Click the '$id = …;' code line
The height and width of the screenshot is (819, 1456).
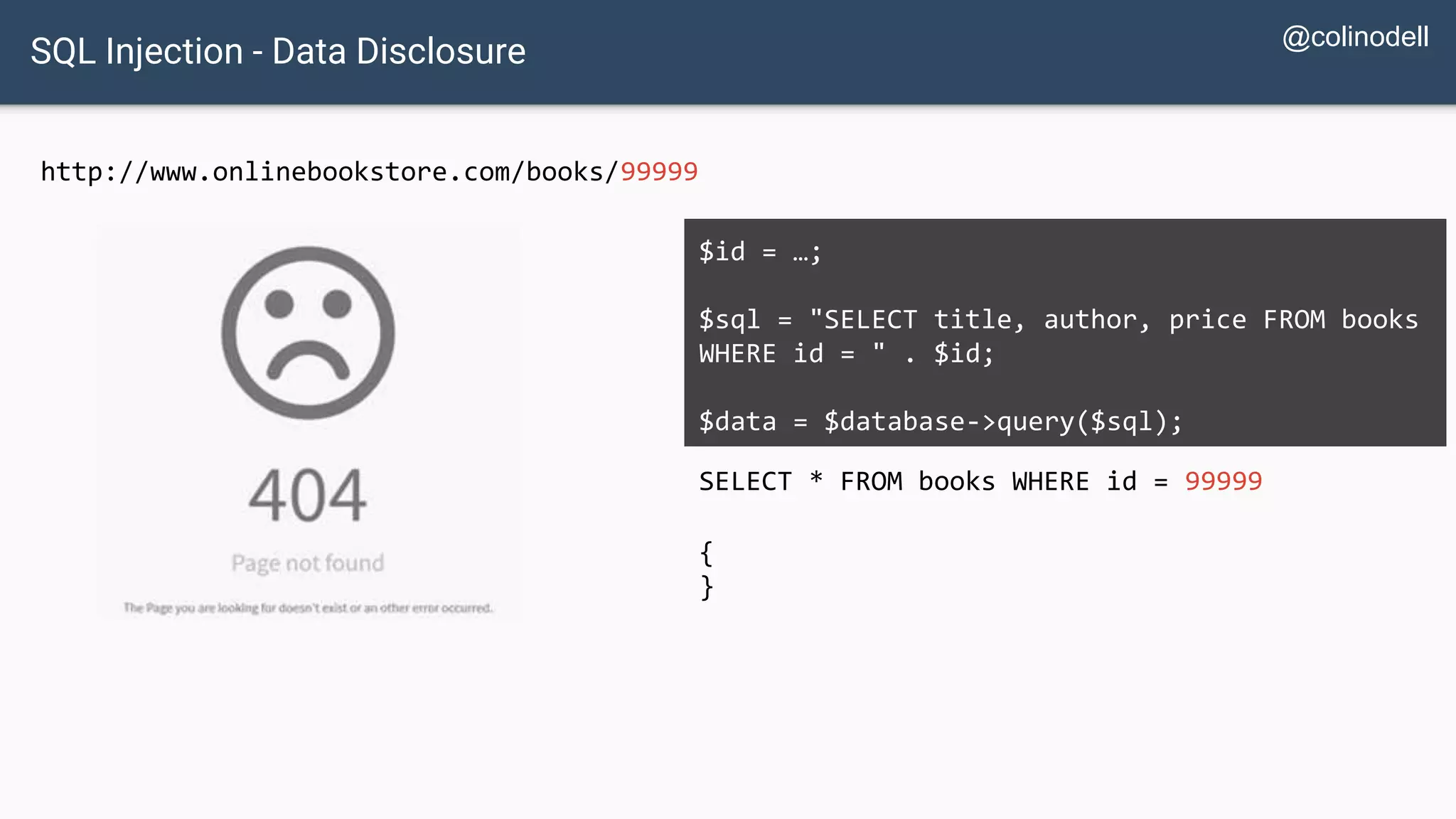click(x=760, y=252)
